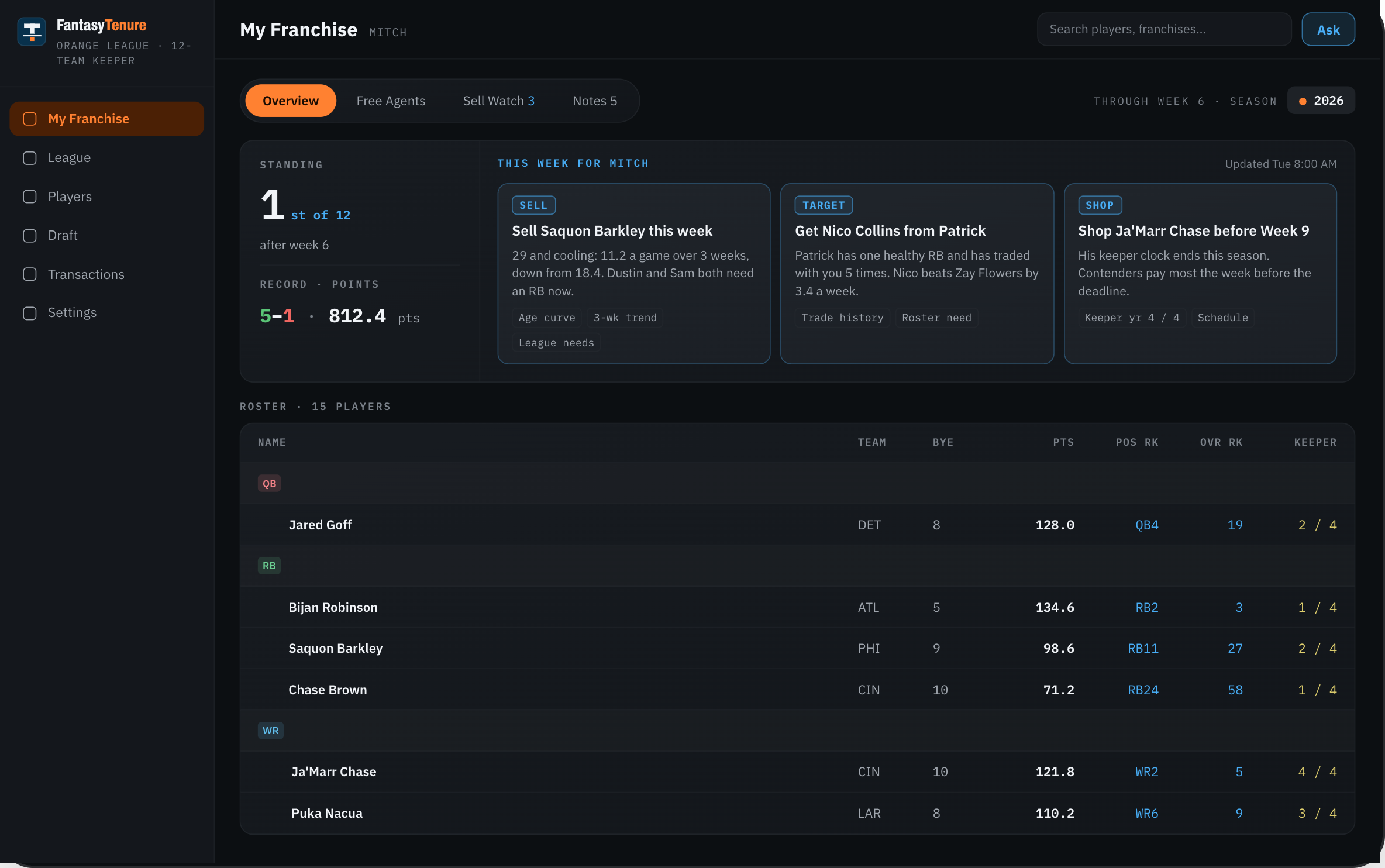Click the My Franchise sidebar icon

click(30, 119)
